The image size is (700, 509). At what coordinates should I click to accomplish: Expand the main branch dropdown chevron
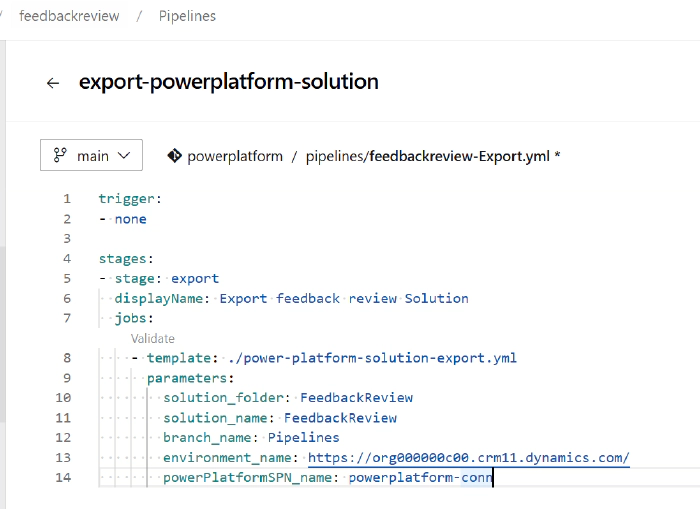[124, 156]
